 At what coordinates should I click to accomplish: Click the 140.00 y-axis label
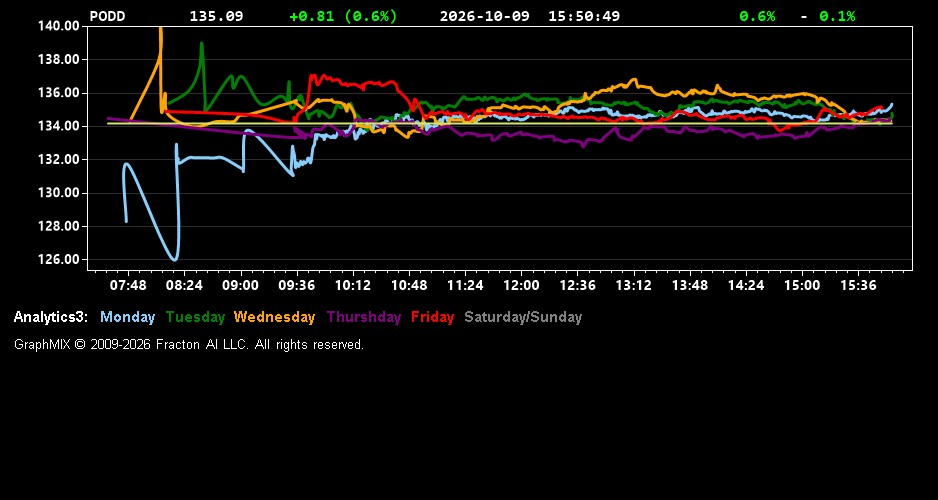(x=59, y=26)
